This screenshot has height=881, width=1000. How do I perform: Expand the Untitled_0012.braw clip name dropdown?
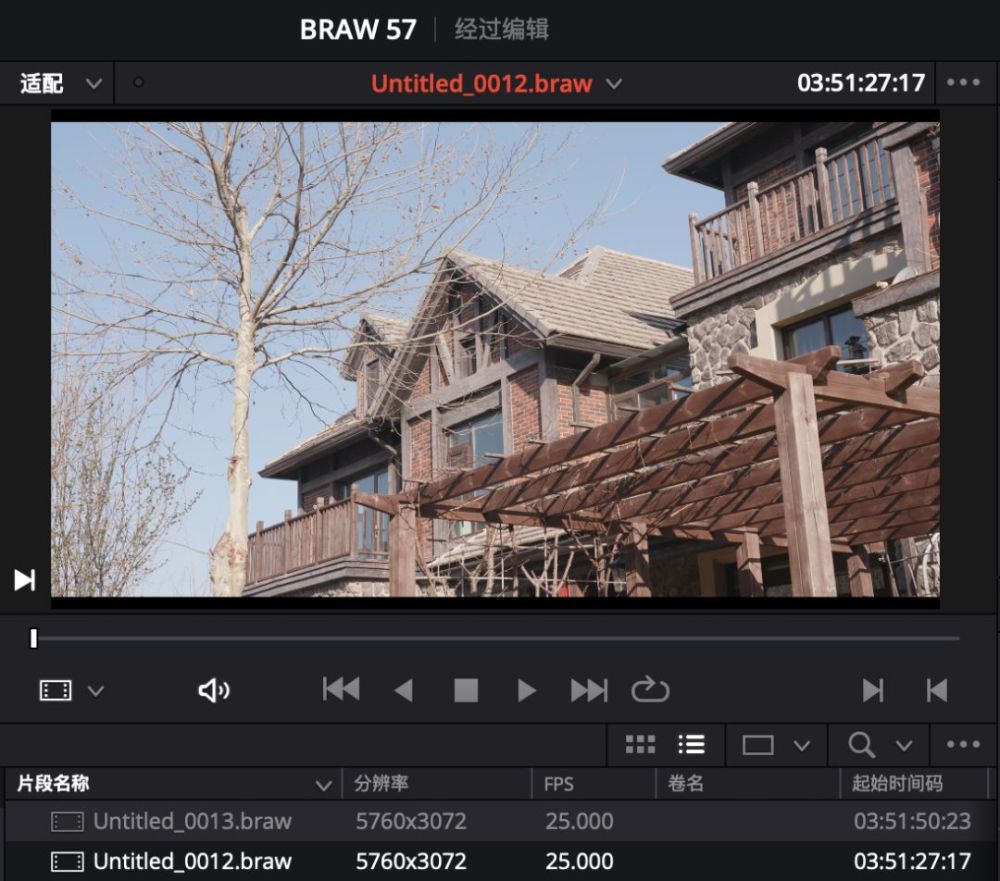coord(614,84)
